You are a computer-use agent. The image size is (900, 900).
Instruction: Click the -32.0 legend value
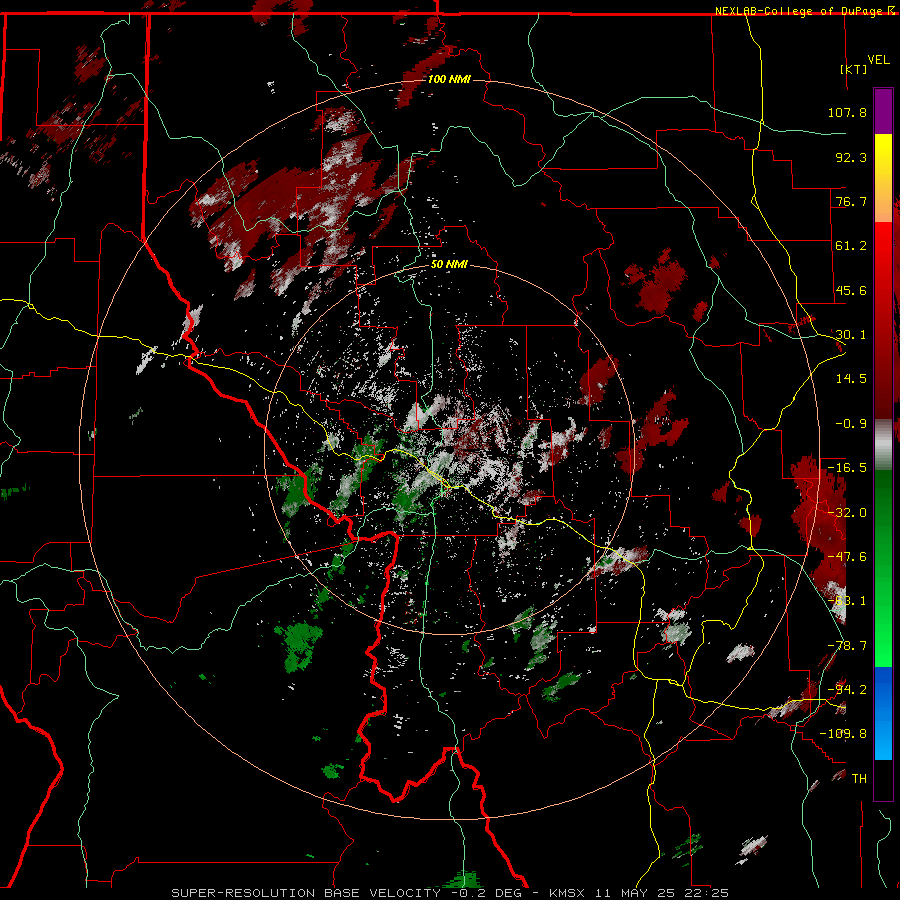tap(847, 513)
